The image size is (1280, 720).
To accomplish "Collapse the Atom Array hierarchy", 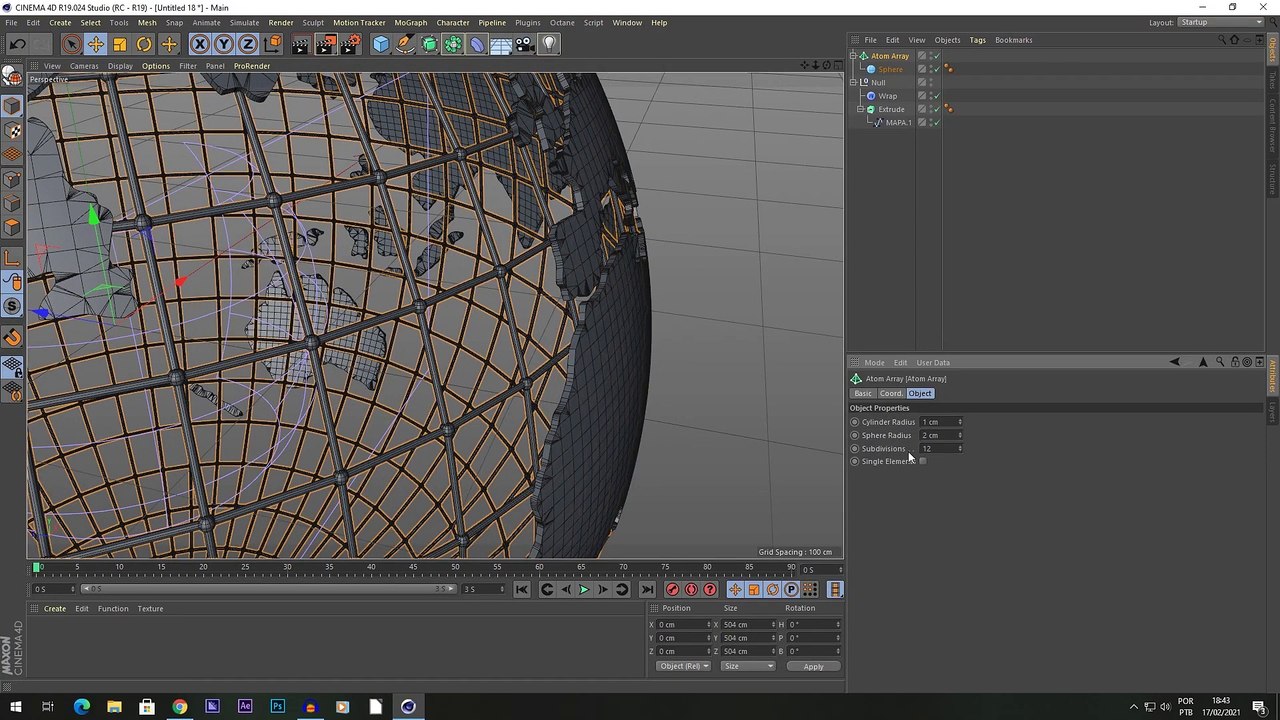I will (853, 56).
